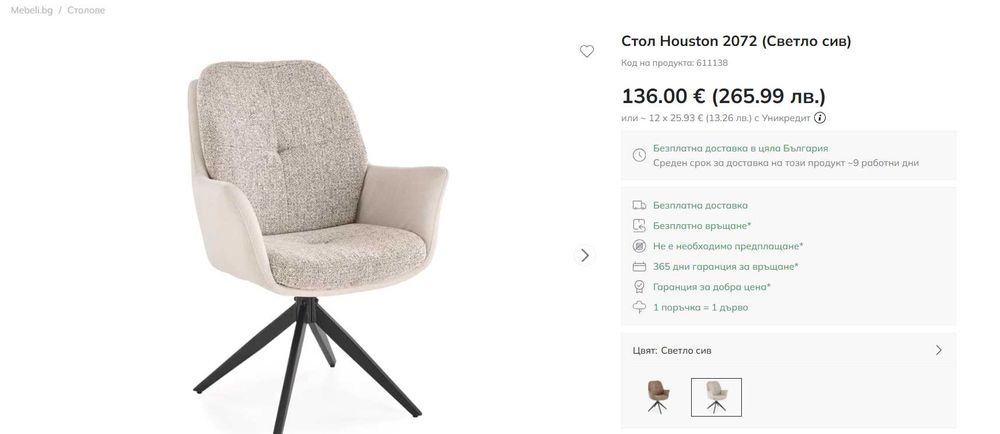The image size is (1000, 434).
Task: Add chair to favorites with heart icon
Action: [x=587, y=52]
